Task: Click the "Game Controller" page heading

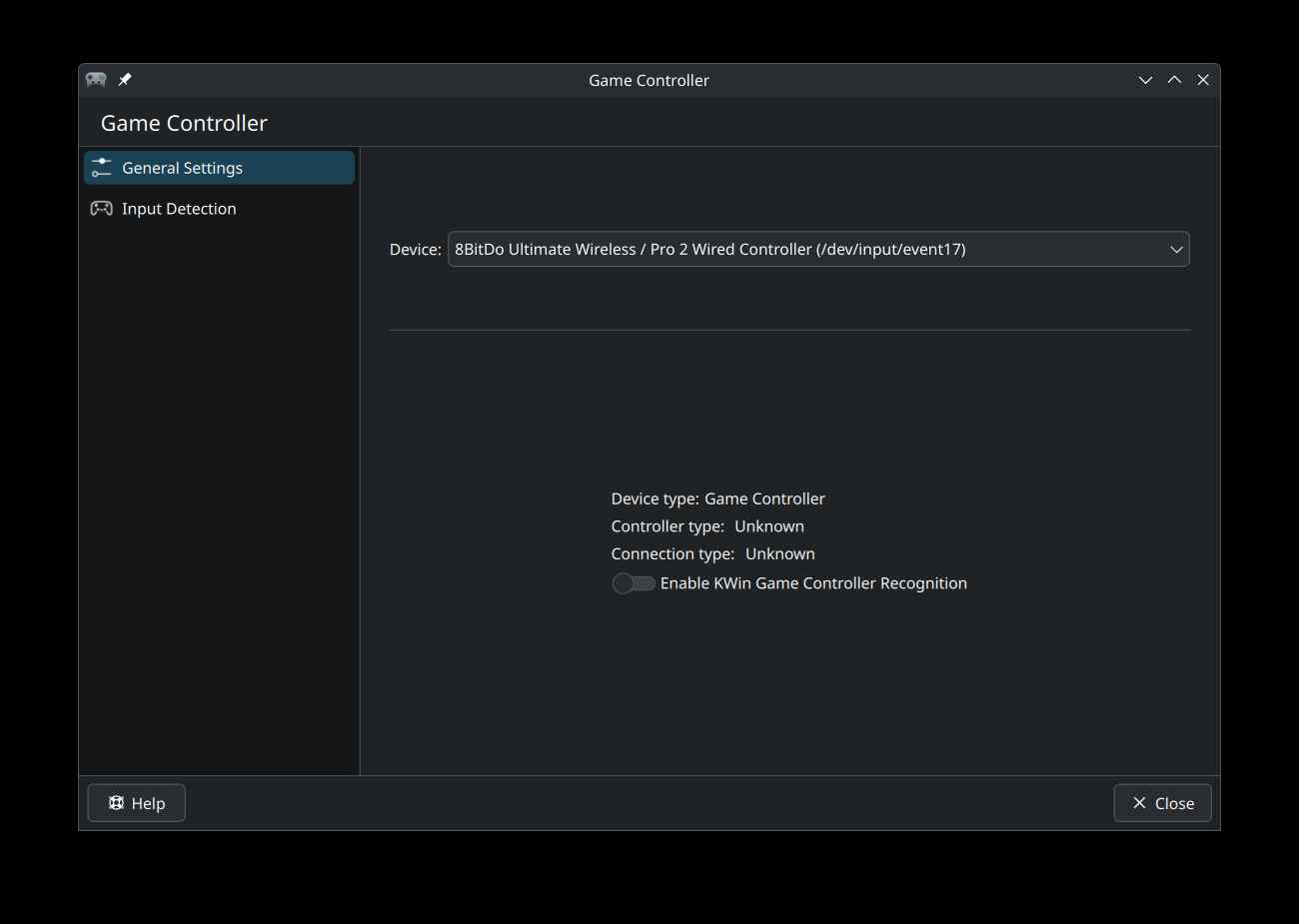Action: (184, 123)
